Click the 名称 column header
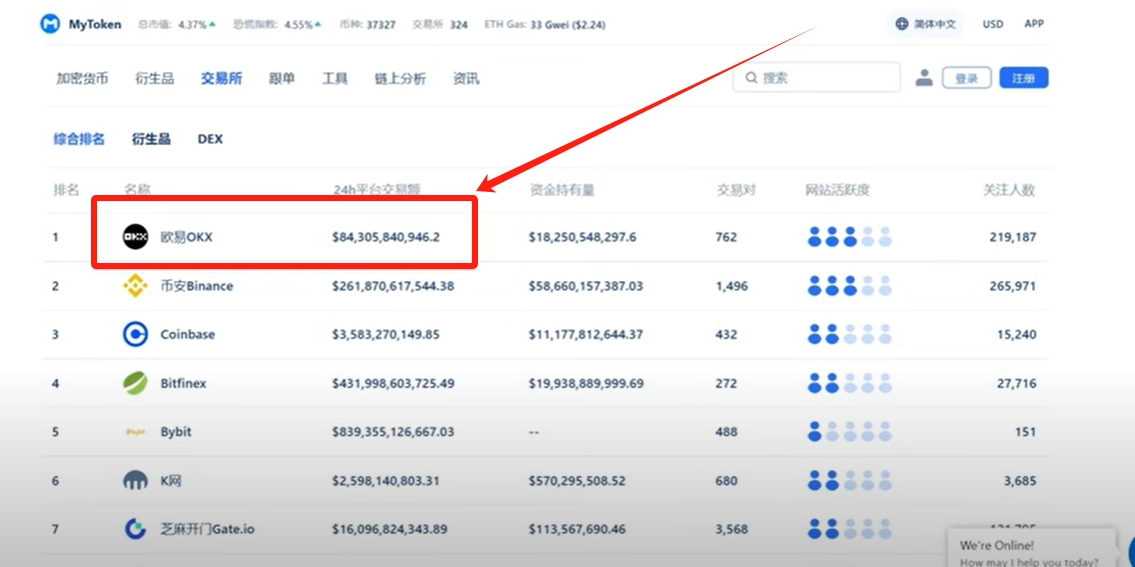This screenshot has height=567, width=1135. (138, 190)
